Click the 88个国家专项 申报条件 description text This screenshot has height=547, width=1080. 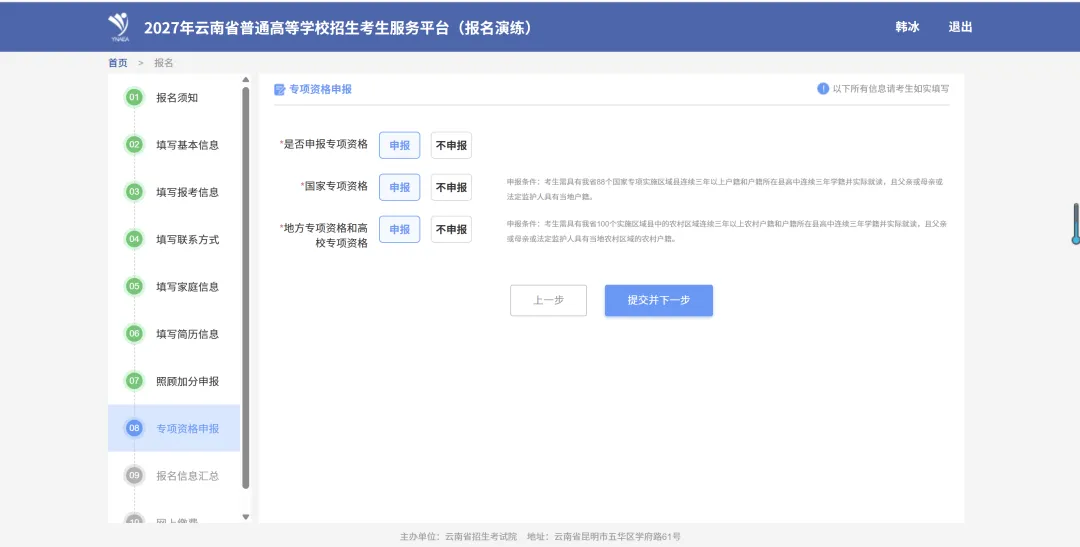725,189
